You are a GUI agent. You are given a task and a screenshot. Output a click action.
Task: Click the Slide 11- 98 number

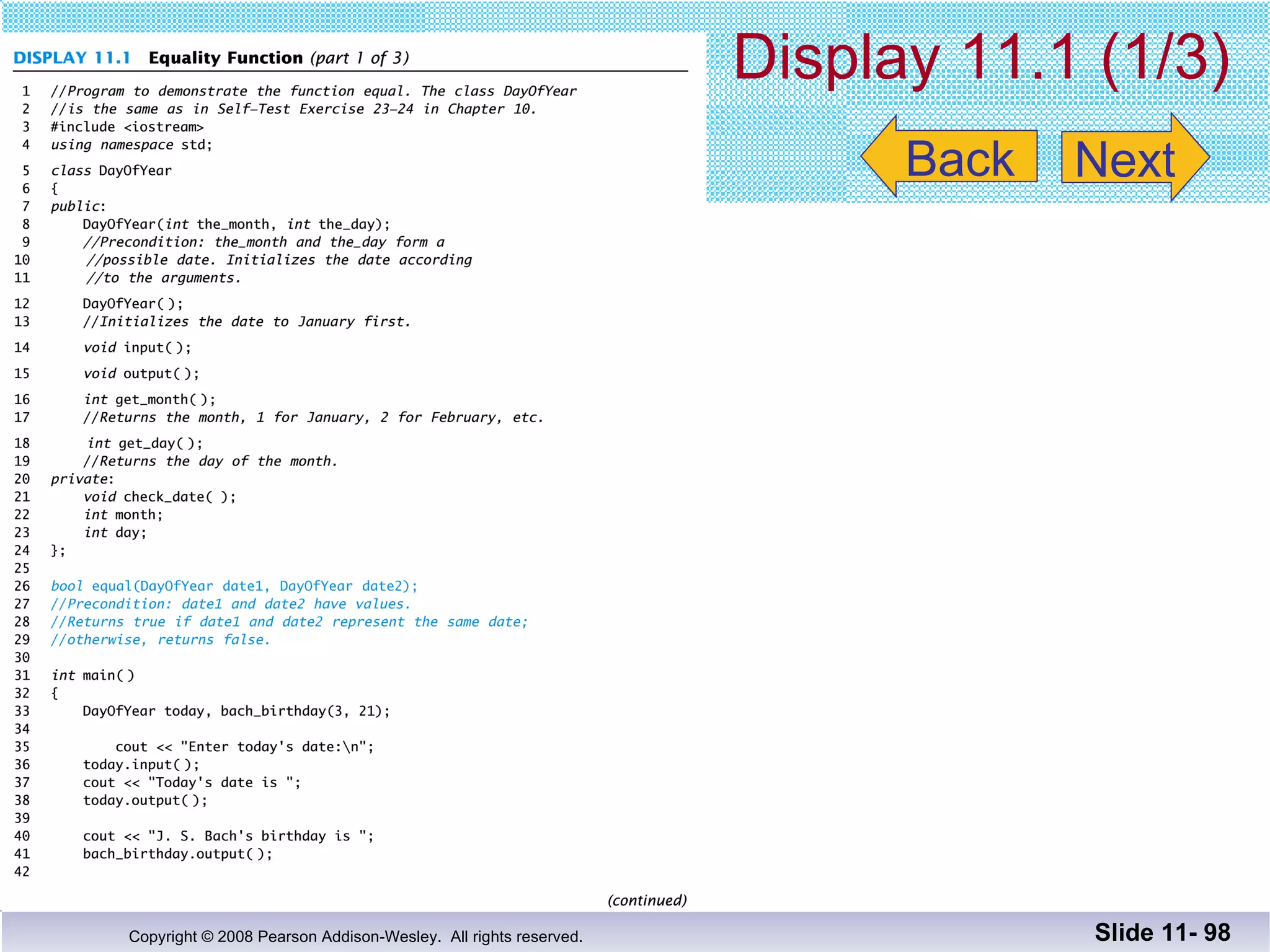click(x=1163, y=933)
